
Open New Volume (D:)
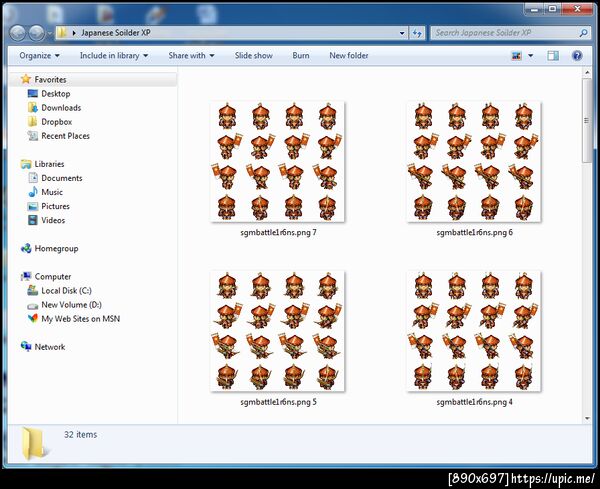[x=71, y=305]
